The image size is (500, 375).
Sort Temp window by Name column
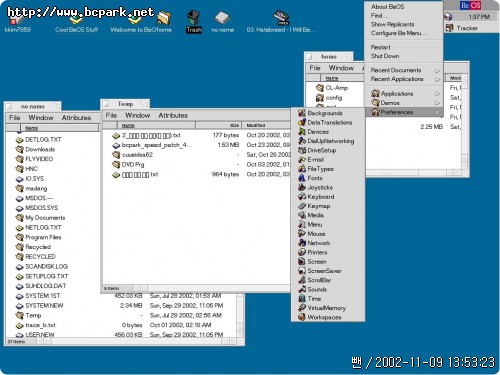(x=156, y=125)
